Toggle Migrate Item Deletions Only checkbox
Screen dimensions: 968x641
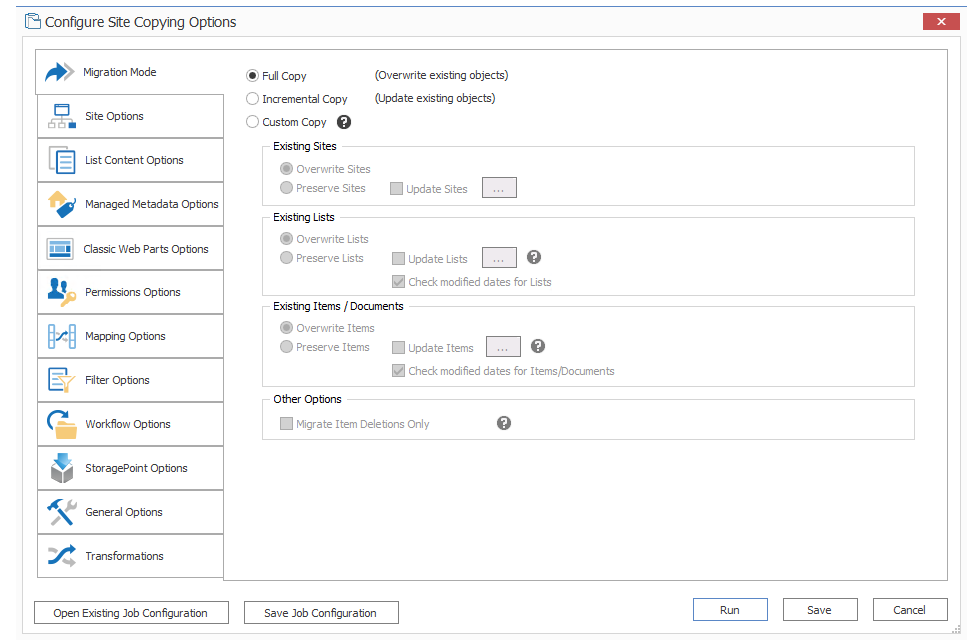pyautogui.click(x=287, y=424)
